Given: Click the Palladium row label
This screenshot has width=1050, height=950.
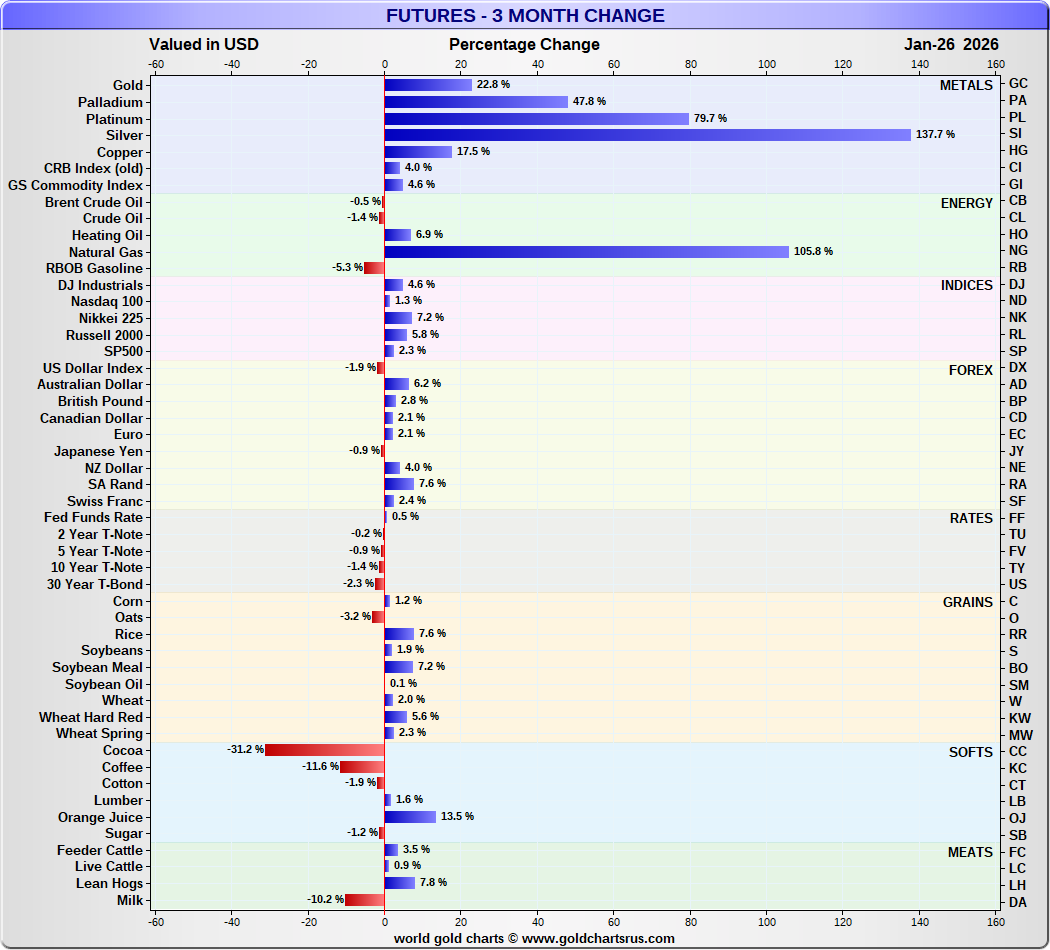Looking at the screenshot, I should (x=110, y=102).
